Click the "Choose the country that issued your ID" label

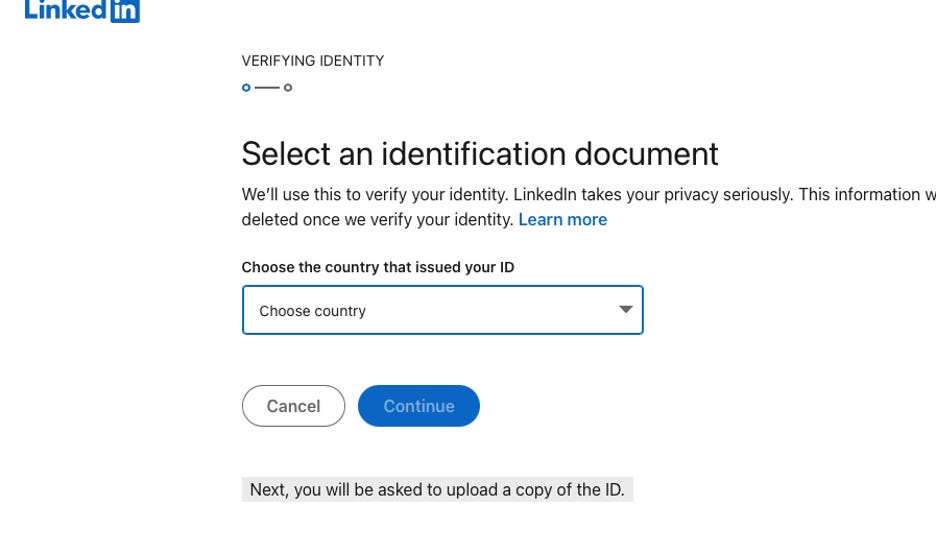click(x=378, y=267)
